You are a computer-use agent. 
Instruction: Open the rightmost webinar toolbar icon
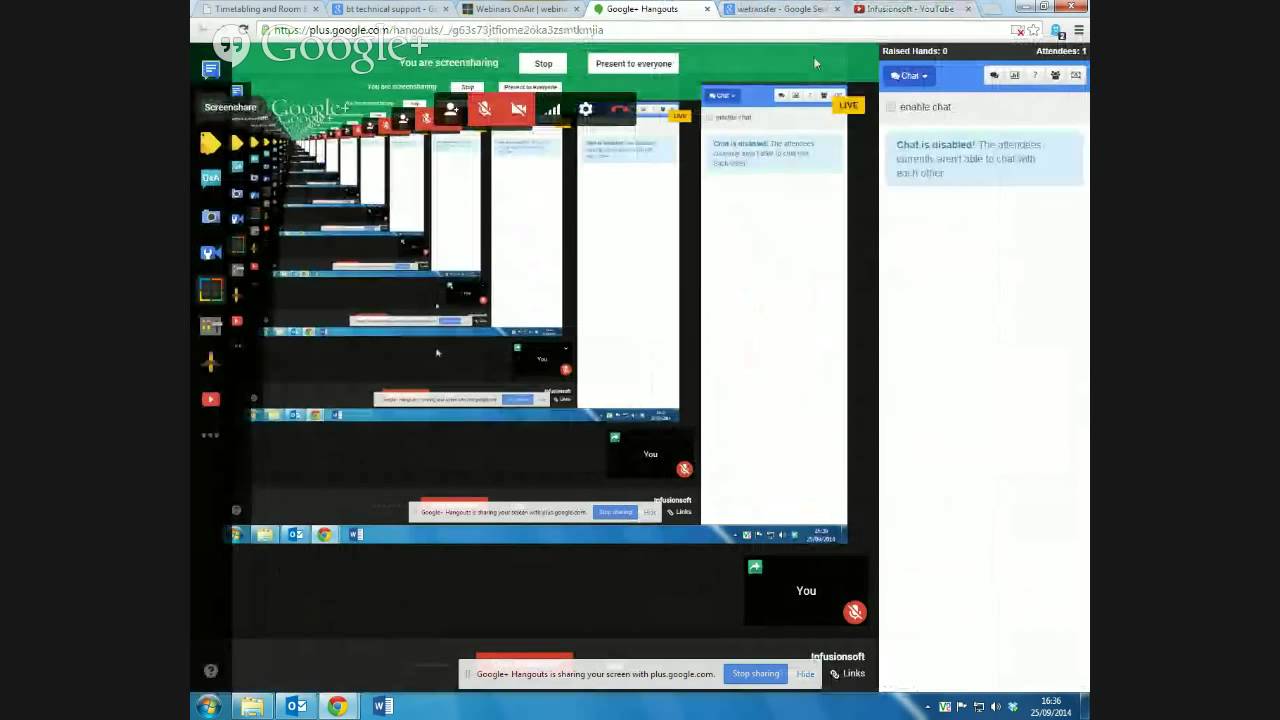(x=1076, y=75)
